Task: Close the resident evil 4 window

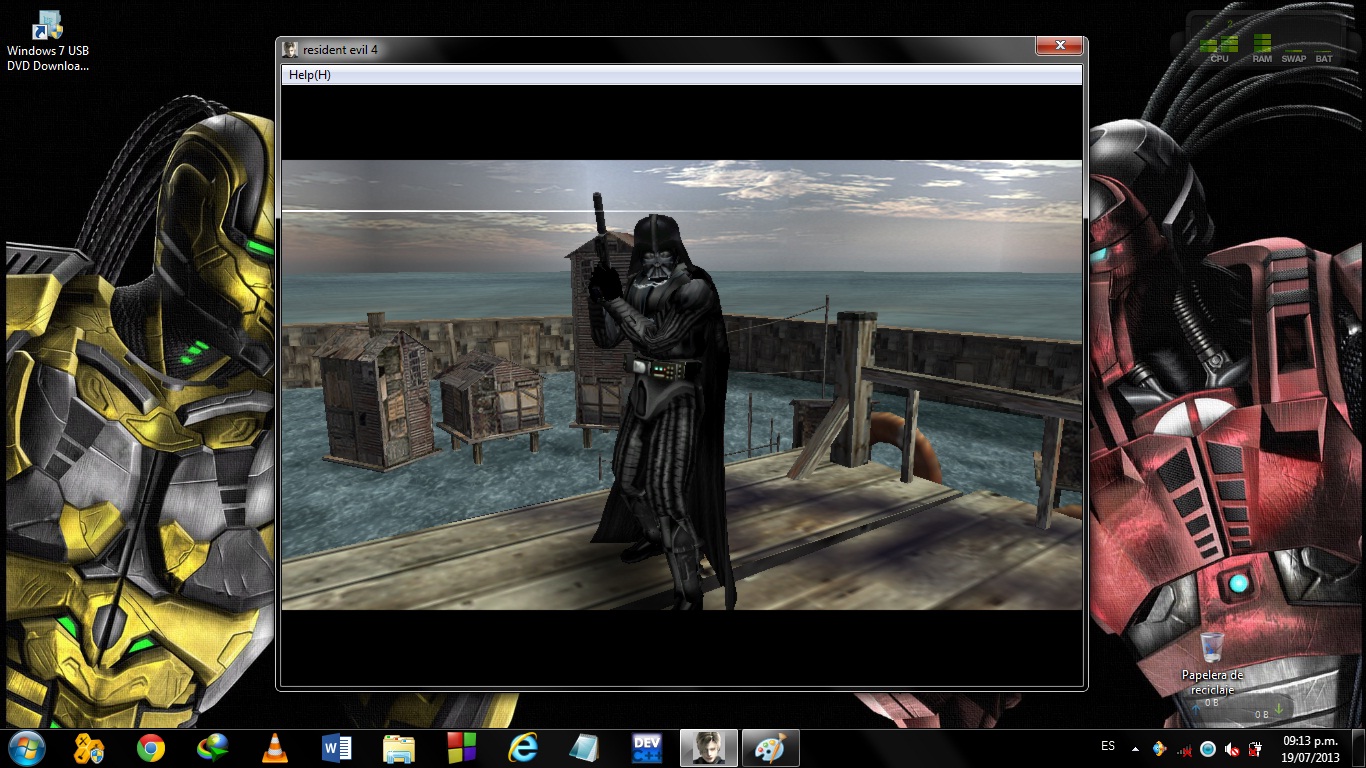Action: 1058,46
